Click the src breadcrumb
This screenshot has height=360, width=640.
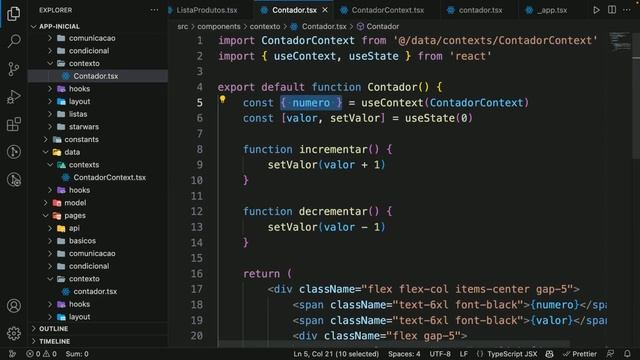(183, 27)
